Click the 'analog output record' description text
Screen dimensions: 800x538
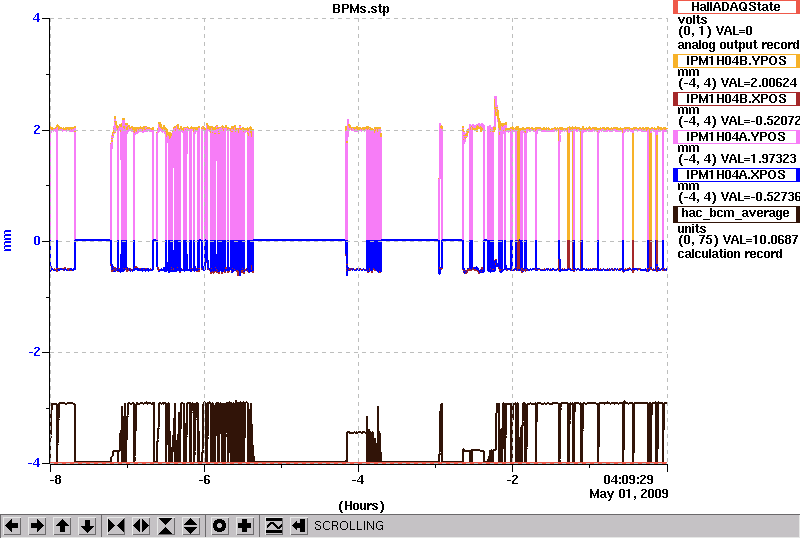coord(738,45)
